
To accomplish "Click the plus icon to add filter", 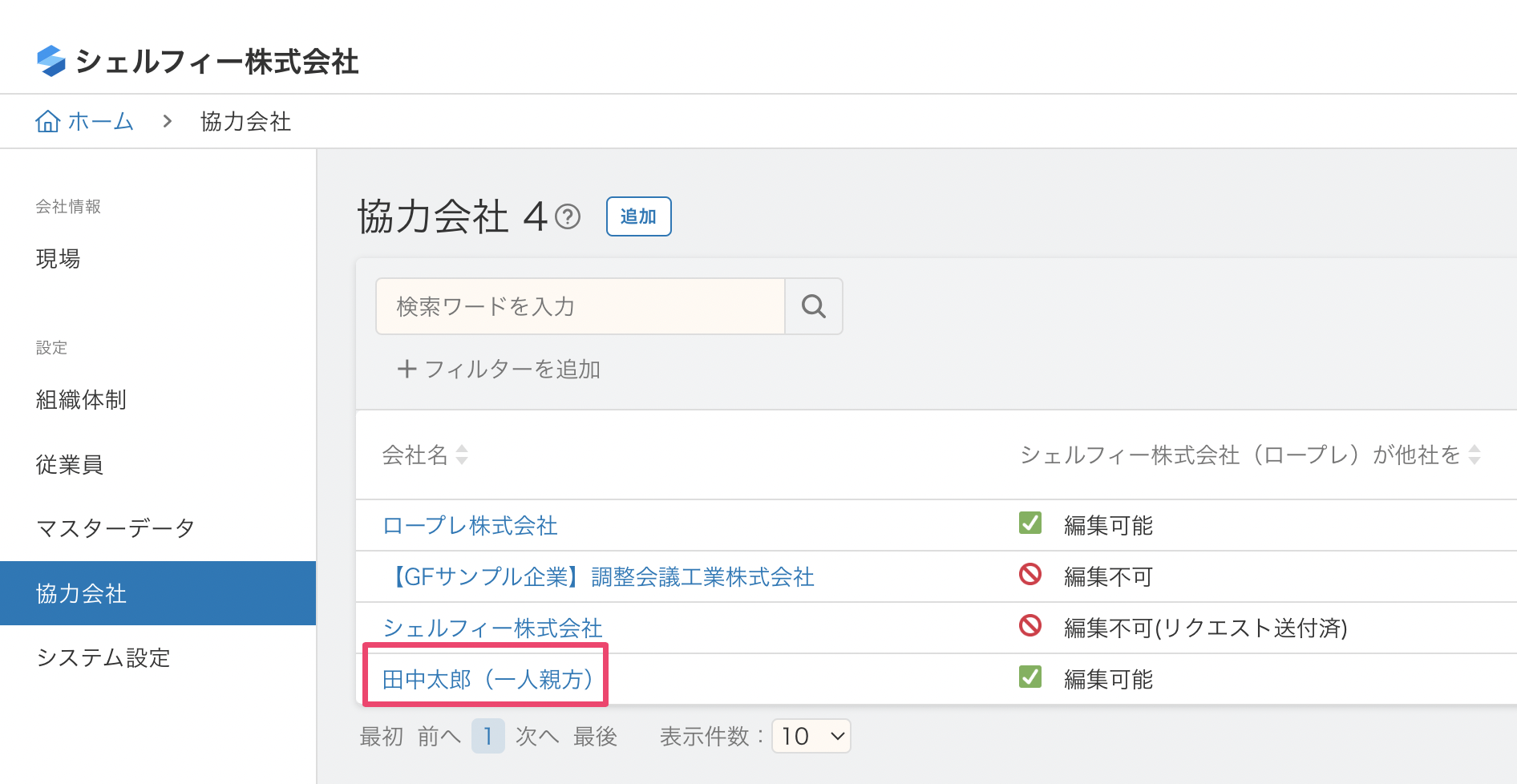I will click(407, 369).
